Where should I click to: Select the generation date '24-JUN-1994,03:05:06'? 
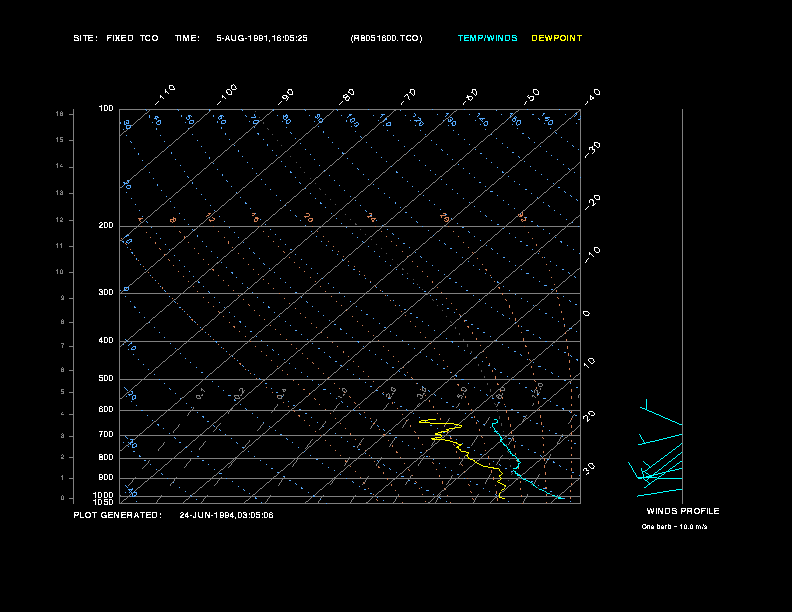(226, 515)
